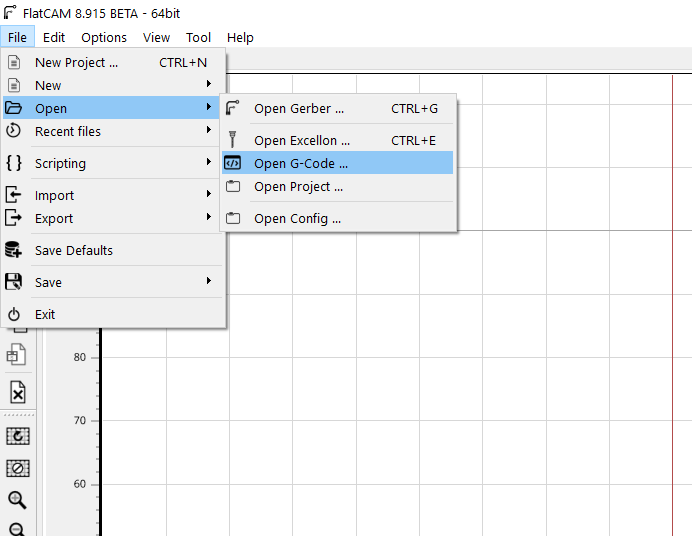
Task: Expand the Save submenu
Action: tap(112, 282)
